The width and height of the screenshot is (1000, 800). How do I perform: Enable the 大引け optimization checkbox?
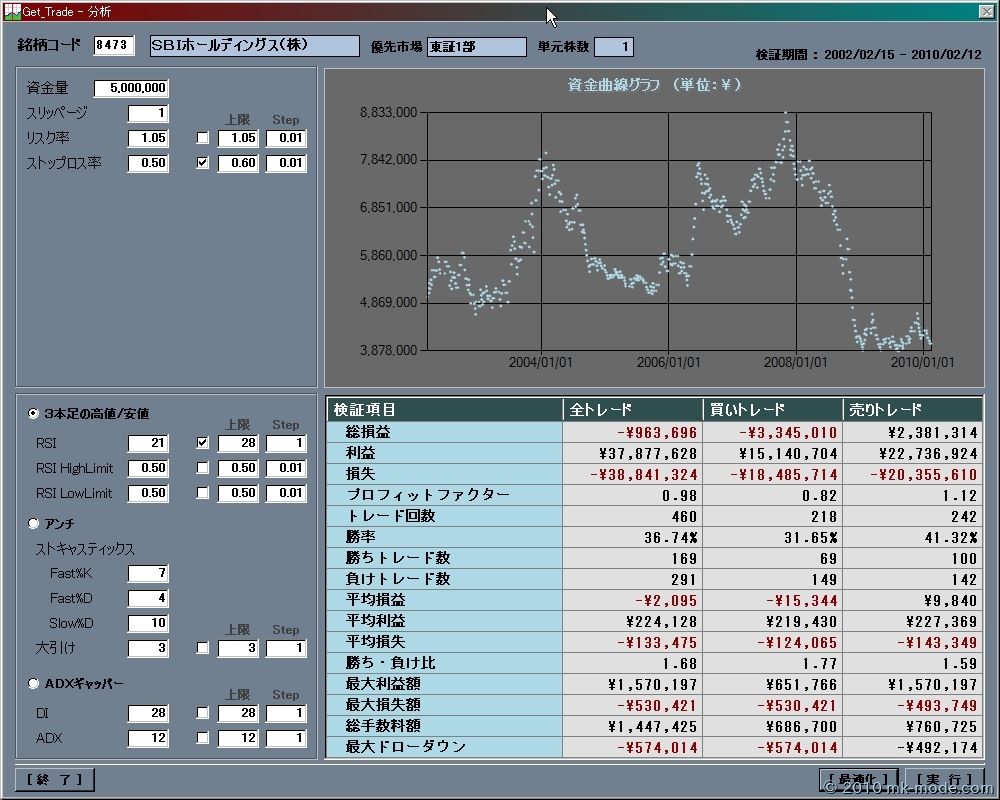(x=203, y=648)
